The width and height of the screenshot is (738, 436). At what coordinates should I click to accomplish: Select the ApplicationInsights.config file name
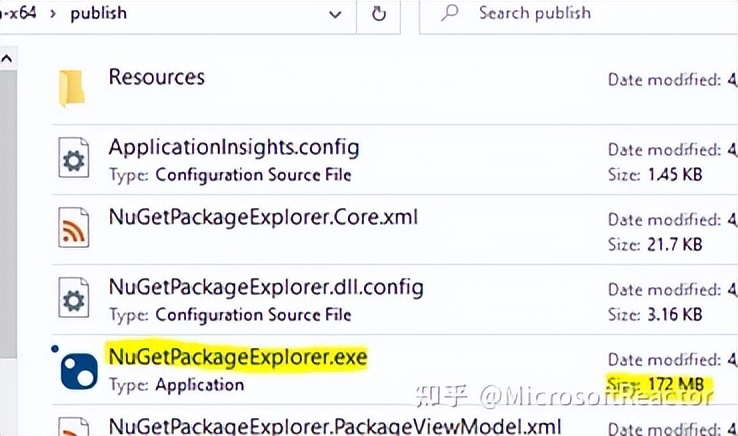pyautogui.click(x=233, y=147)
